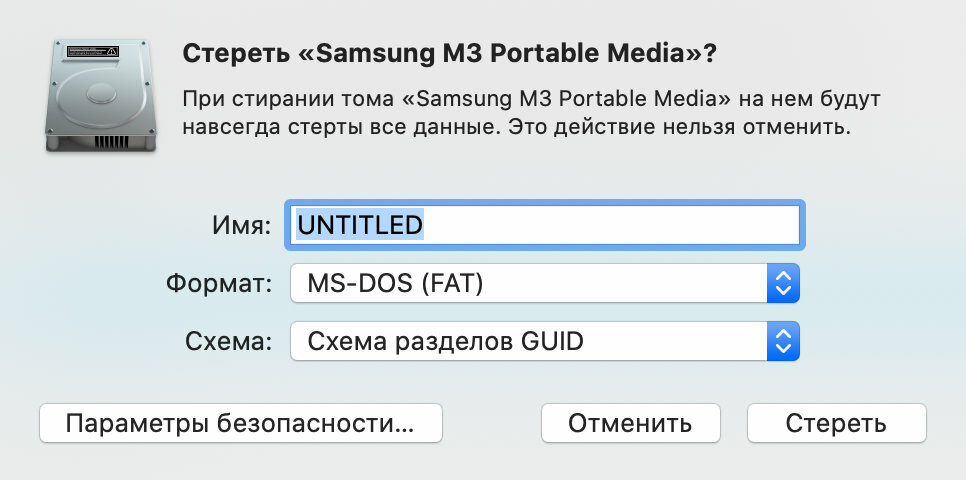Click the Имя: label

[242, 226]
